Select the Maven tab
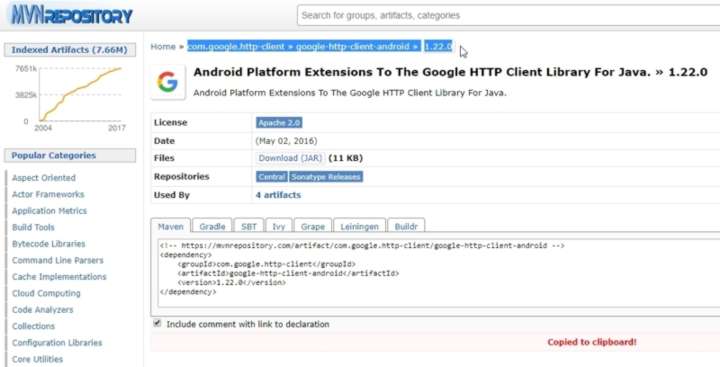Viewport: 720px width, 367px height. point(170,226)
